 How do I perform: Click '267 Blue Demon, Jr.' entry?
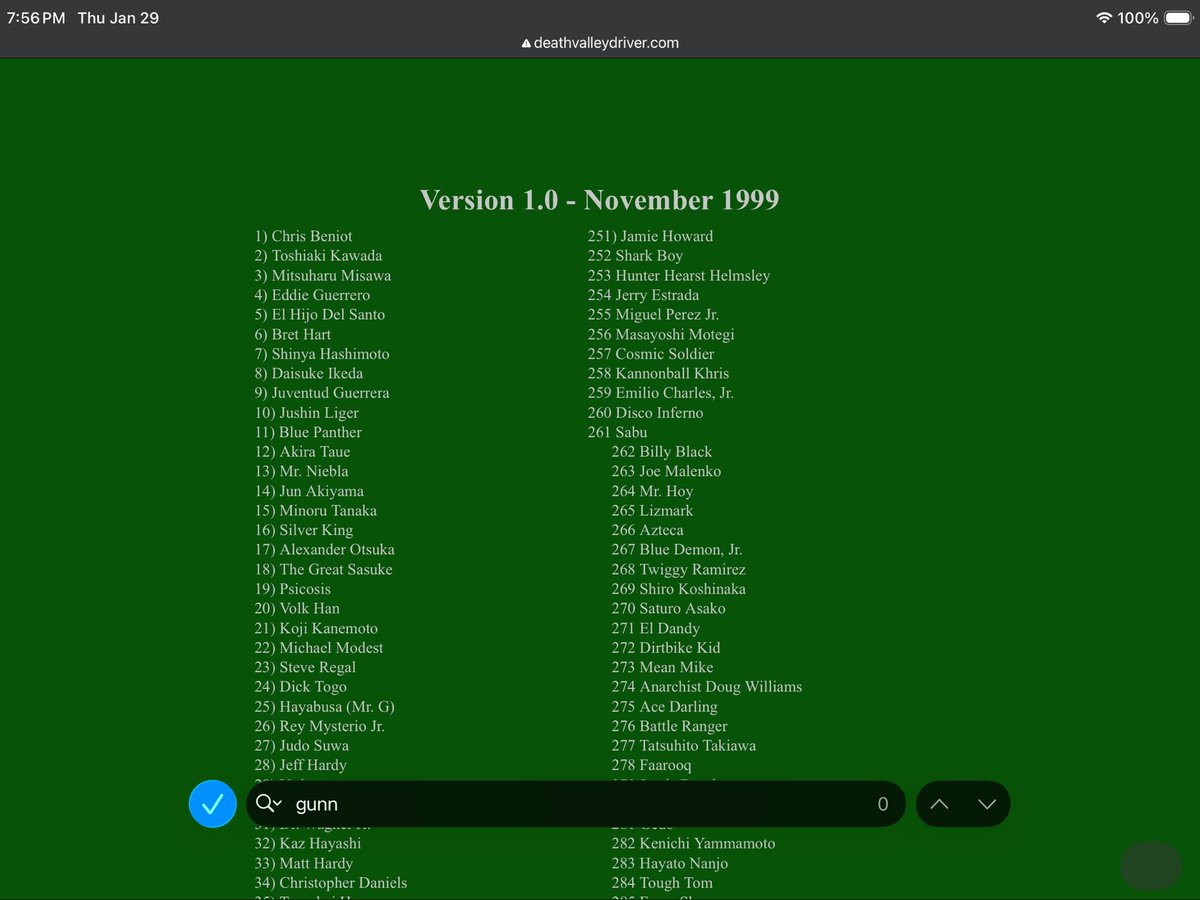[677, 550]
